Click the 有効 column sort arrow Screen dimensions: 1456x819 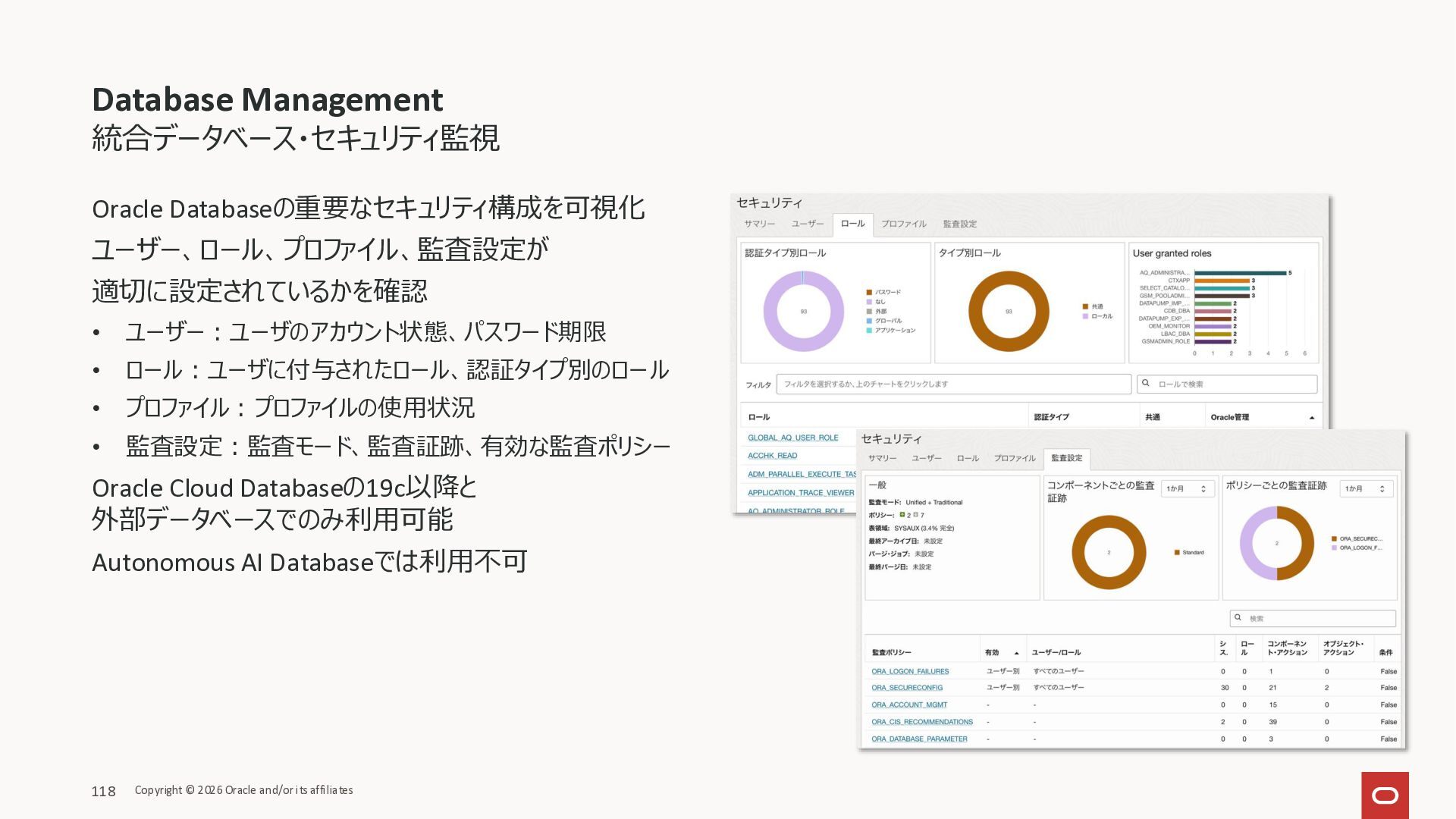click(1016, 653)
